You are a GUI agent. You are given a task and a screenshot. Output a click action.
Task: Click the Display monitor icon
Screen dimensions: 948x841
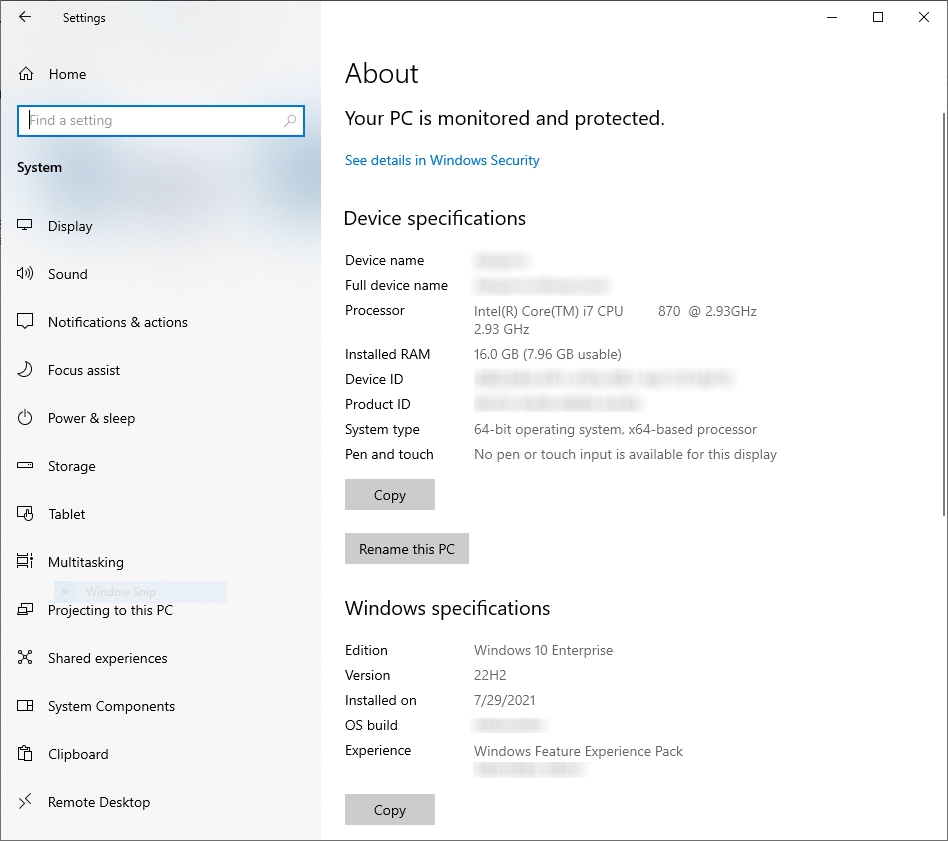click(x=26, y=226)
